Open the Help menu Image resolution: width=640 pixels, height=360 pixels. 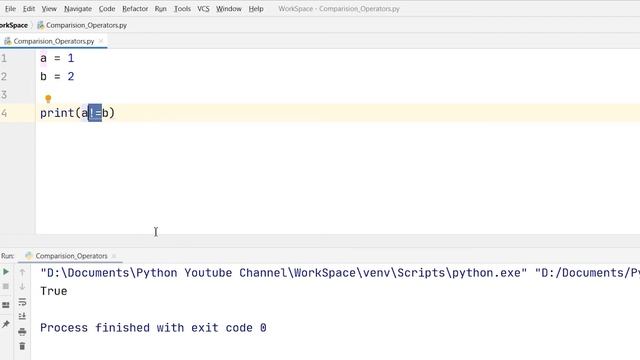click(x=256, y=9)
